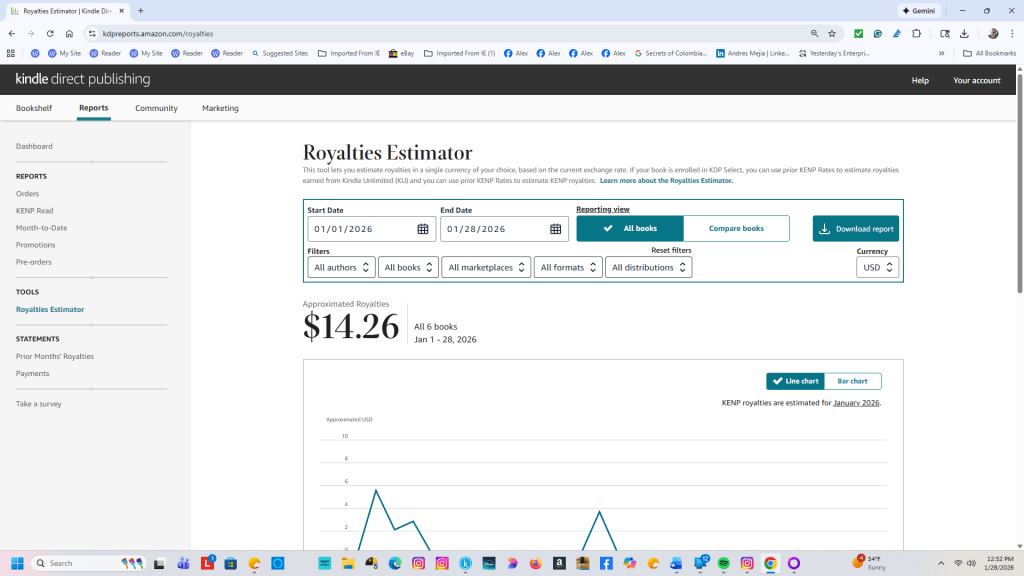Open the USD currency dropdown
The width and height of the screenshot is (1024, 576).
[877, 267]
